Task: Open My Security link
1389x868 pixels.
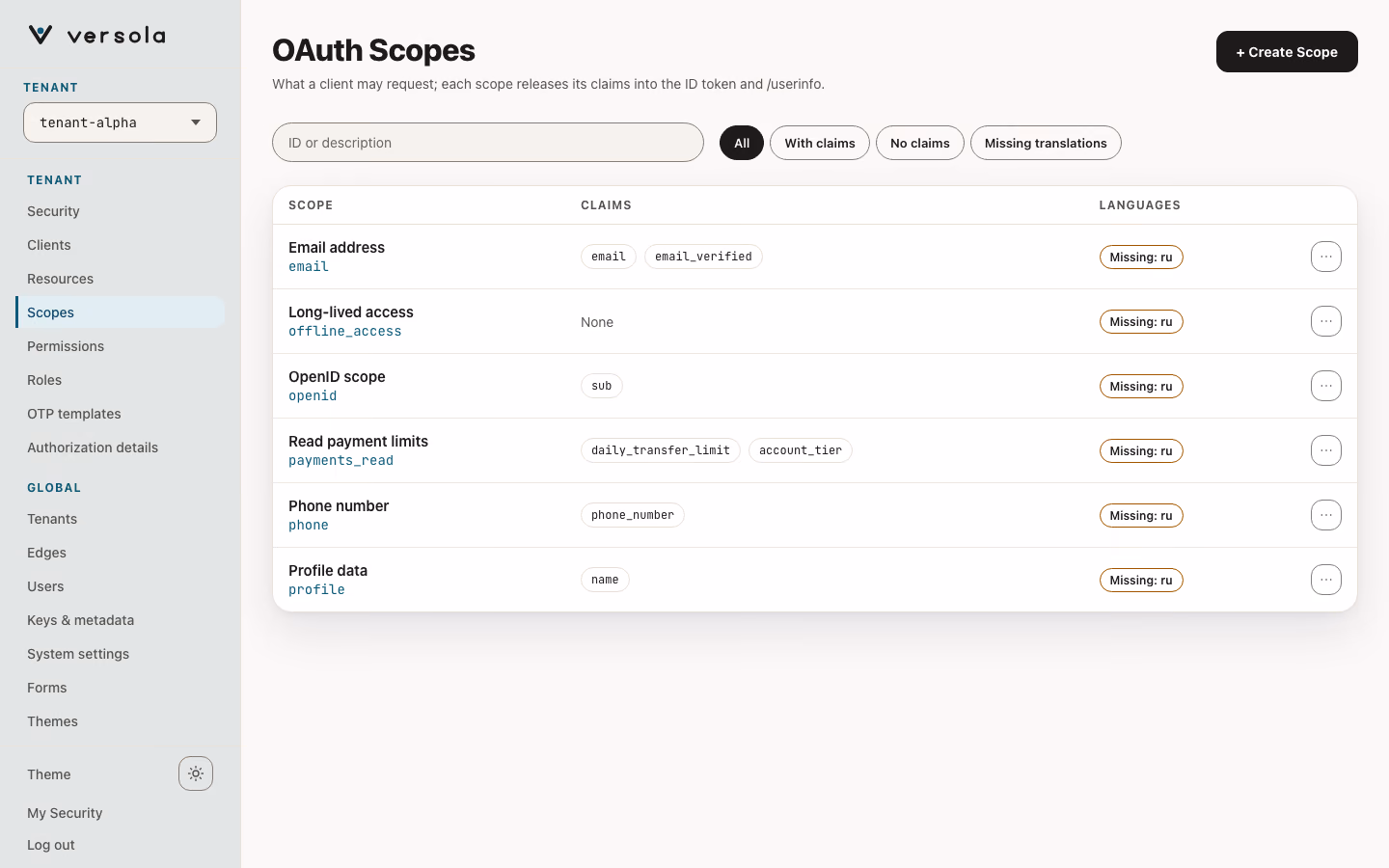Action: (x=65, y=813)
